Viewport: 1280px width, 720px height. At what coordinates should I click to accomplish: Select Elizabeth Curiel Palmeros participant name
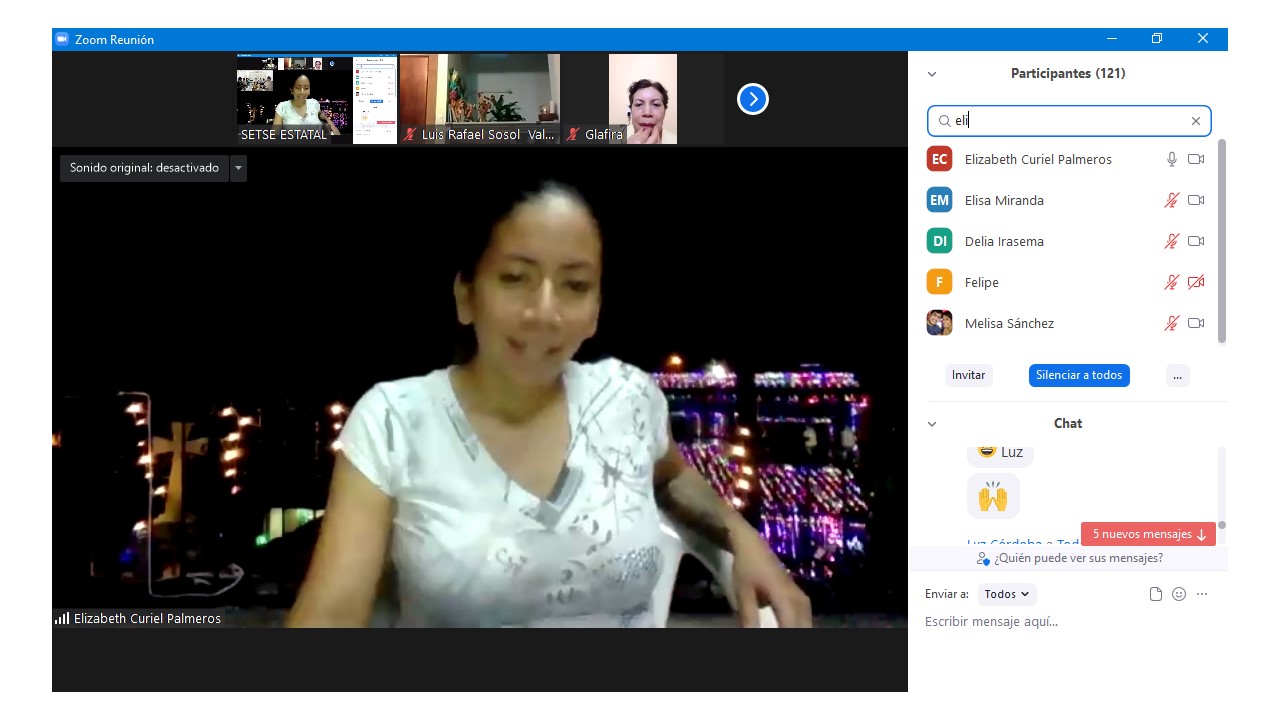[x=1038, y=159]
